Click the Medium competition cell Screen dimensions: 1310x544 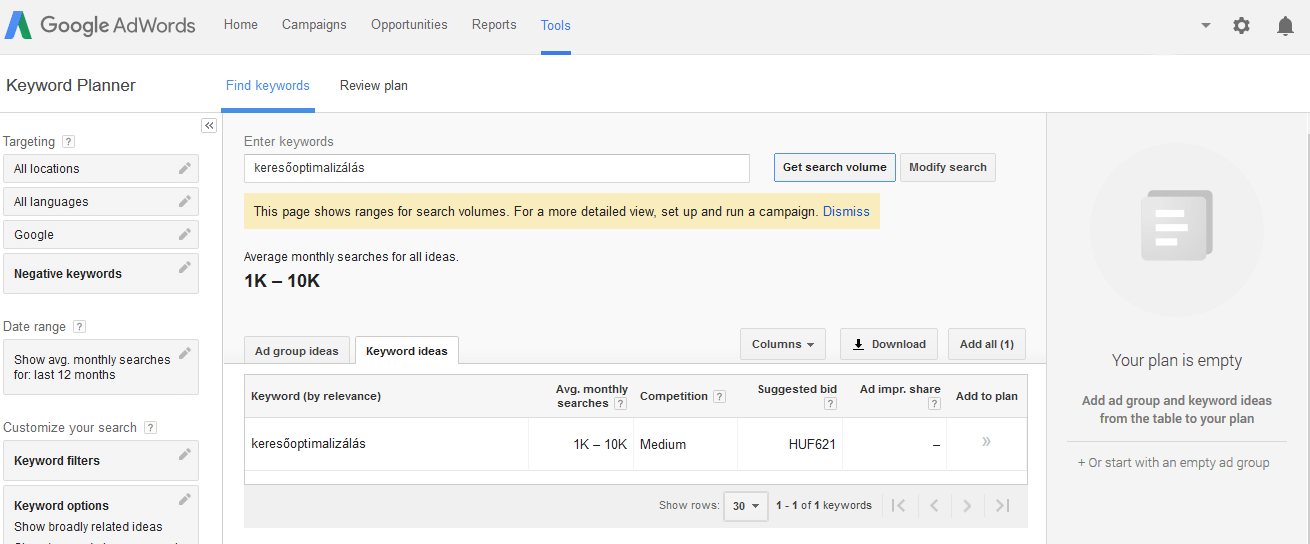click(x=663, y=444)
